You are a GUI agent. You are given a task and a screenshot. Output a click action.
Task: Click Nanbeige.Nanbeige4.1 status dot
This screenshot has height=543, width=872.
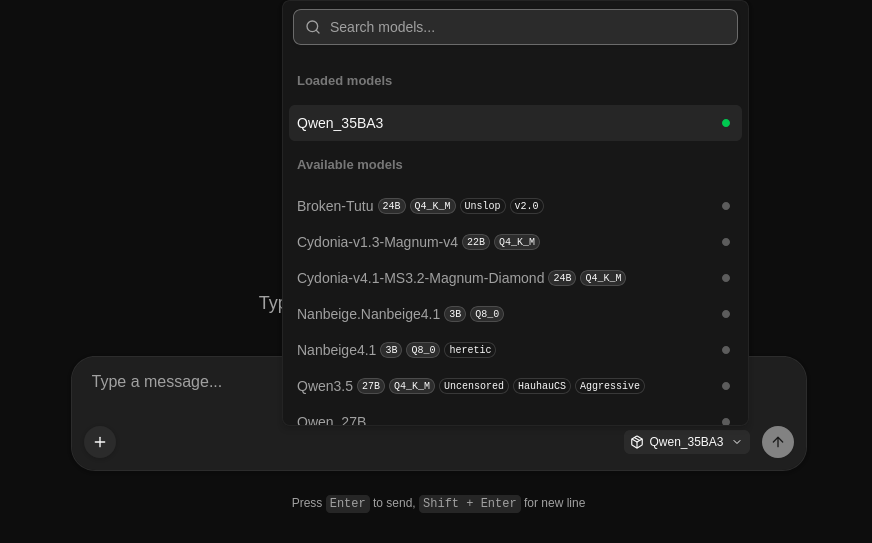point(726,314)
